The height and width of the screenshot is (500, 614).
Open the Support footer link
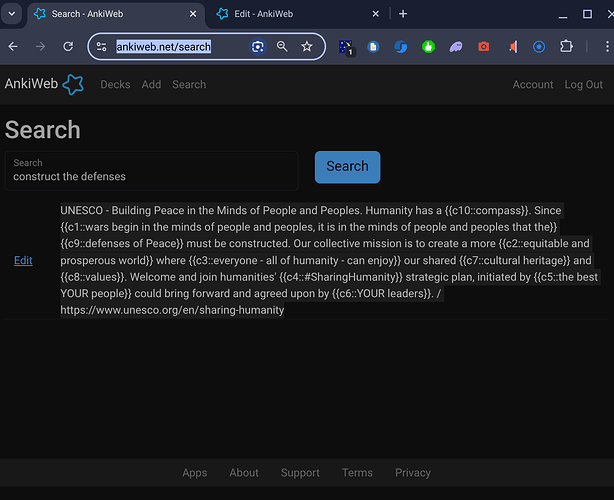coord(300,473)
